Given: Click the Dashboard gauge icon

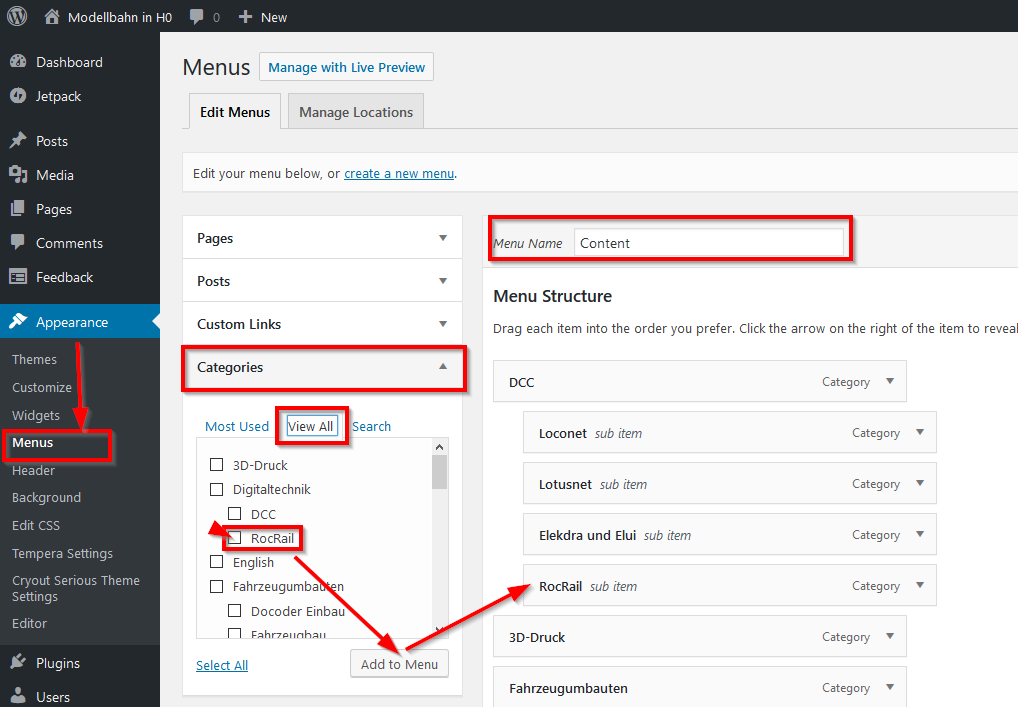Looking at the screenshot, I should click(x=18, y=62).
